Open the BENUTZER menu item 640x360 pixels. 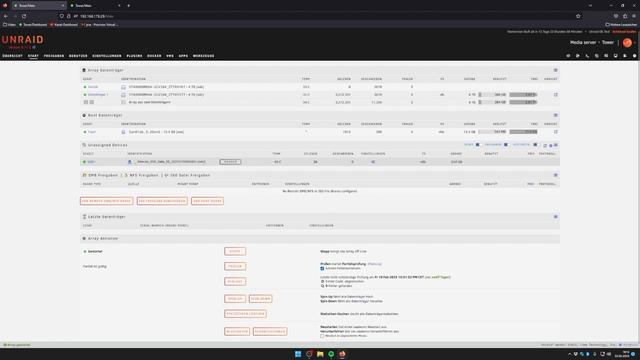tap(78, 56)
